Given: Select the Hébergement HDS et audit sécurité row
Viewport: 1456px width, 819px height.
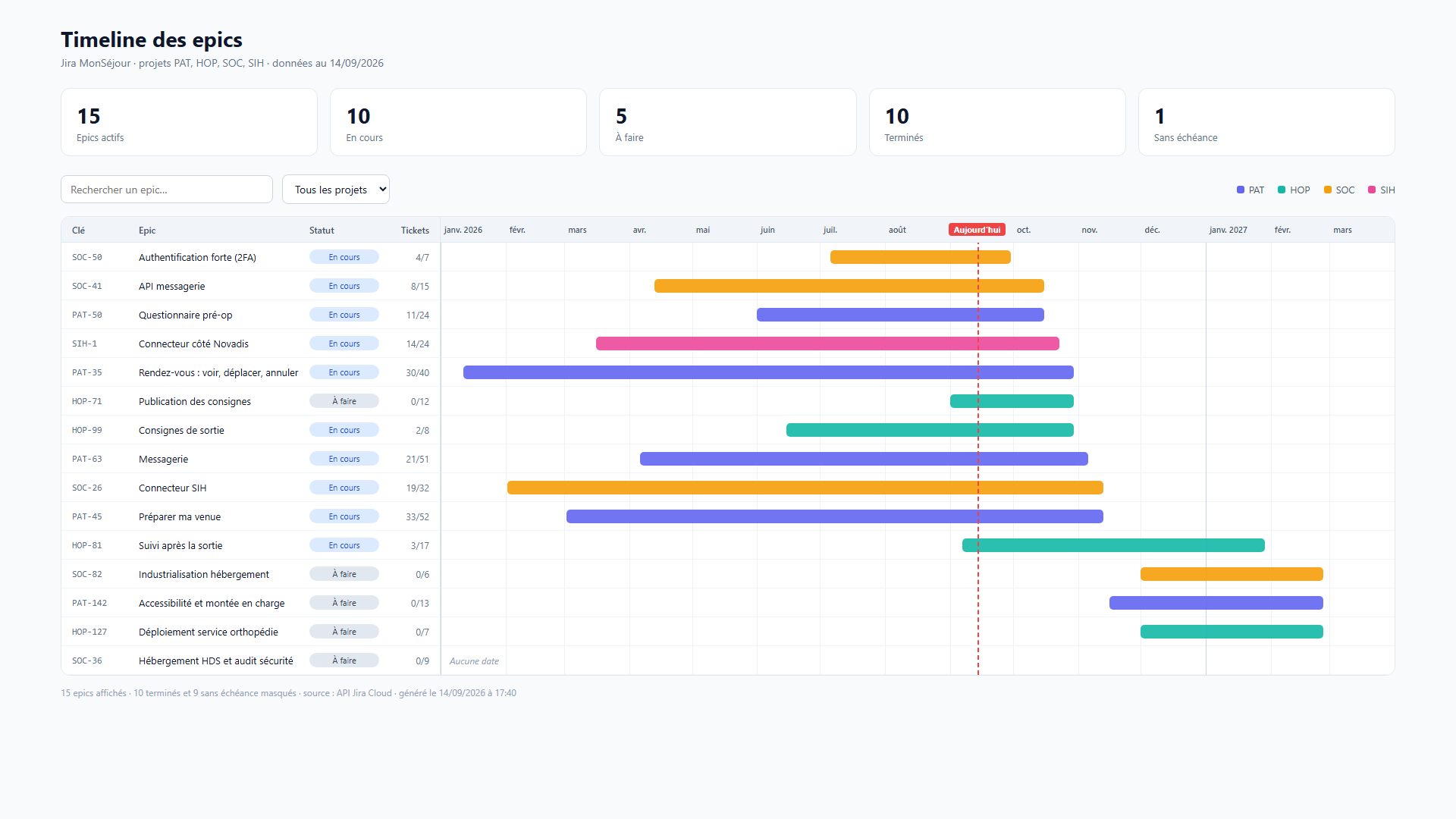Looking at the screenshot, I should [x=728, y=661].
